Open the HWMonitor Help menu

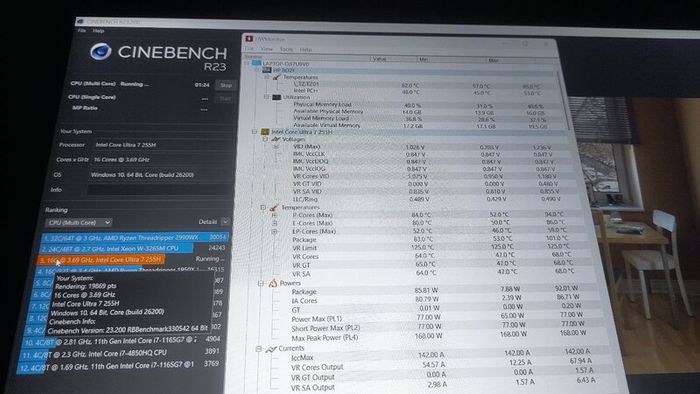tap(306, 50)
